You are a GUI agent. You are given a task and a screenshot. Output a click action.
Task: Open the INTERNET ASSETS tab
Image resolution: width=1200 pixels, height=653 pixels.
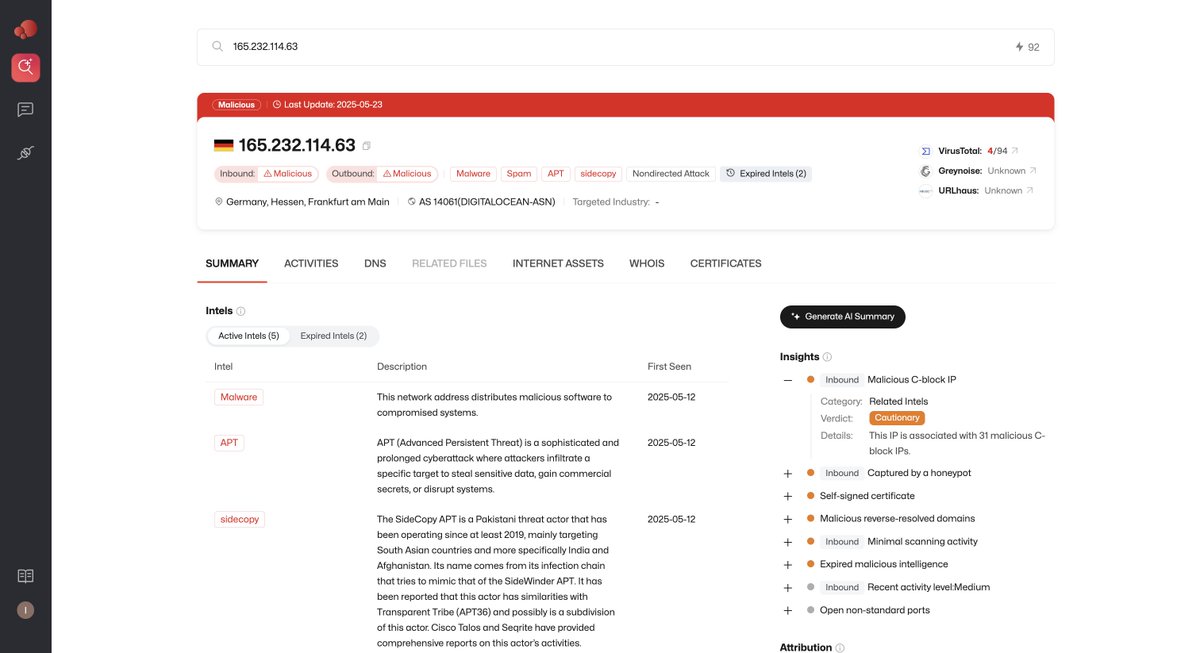[x=558, y=264]
